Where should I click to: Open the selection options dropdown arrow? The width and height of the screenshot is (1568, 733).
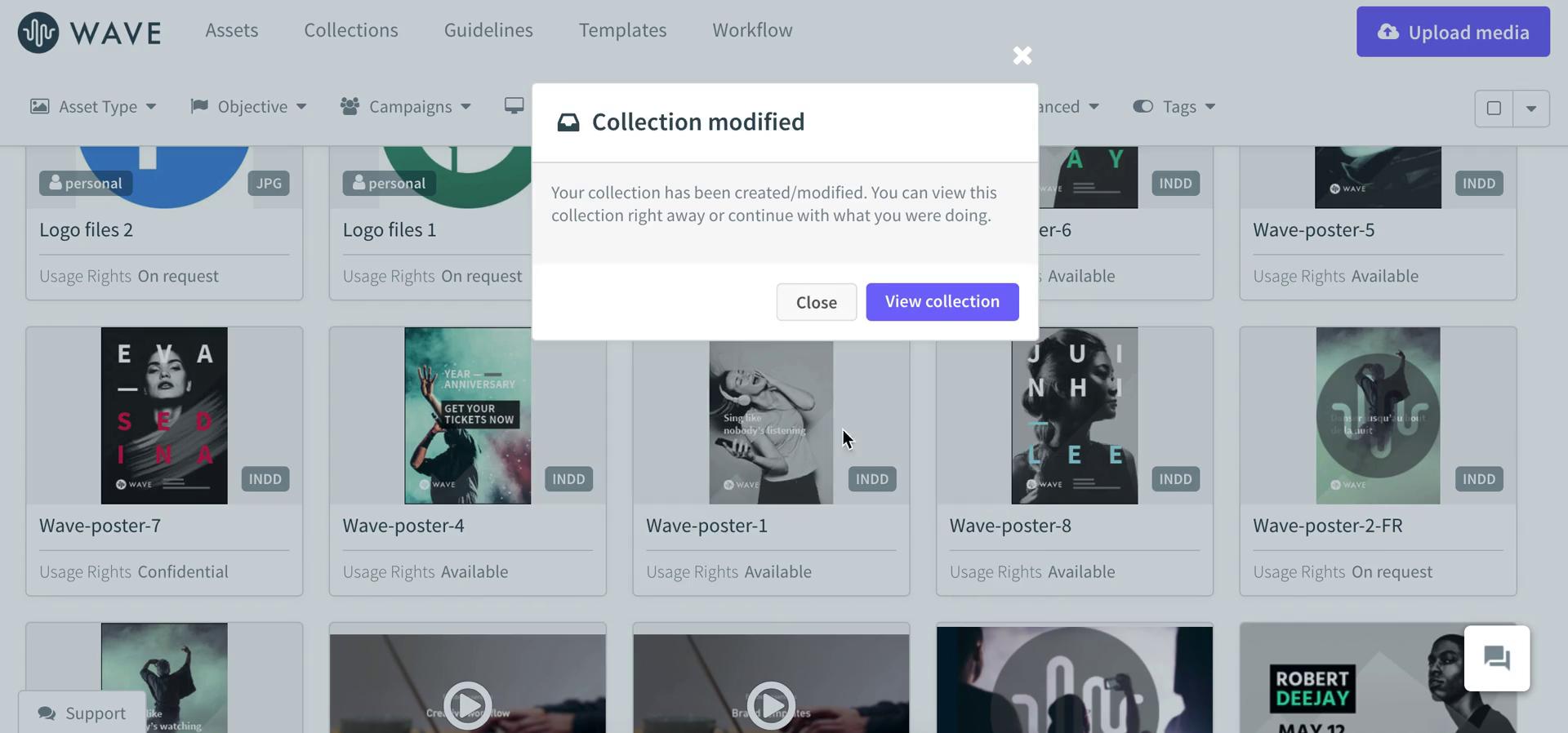1531,109
